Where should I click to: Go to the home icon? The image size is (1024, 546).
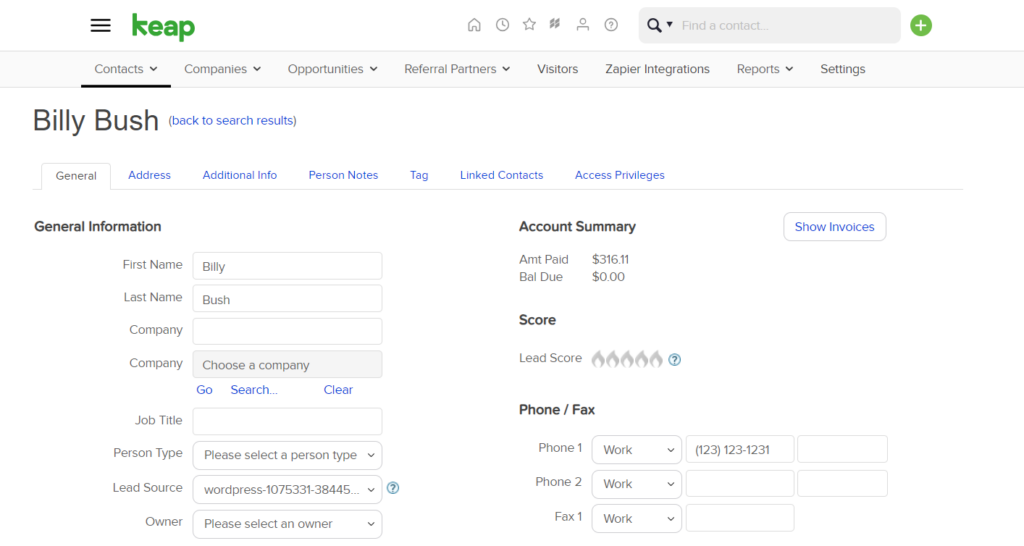point(474,25)
